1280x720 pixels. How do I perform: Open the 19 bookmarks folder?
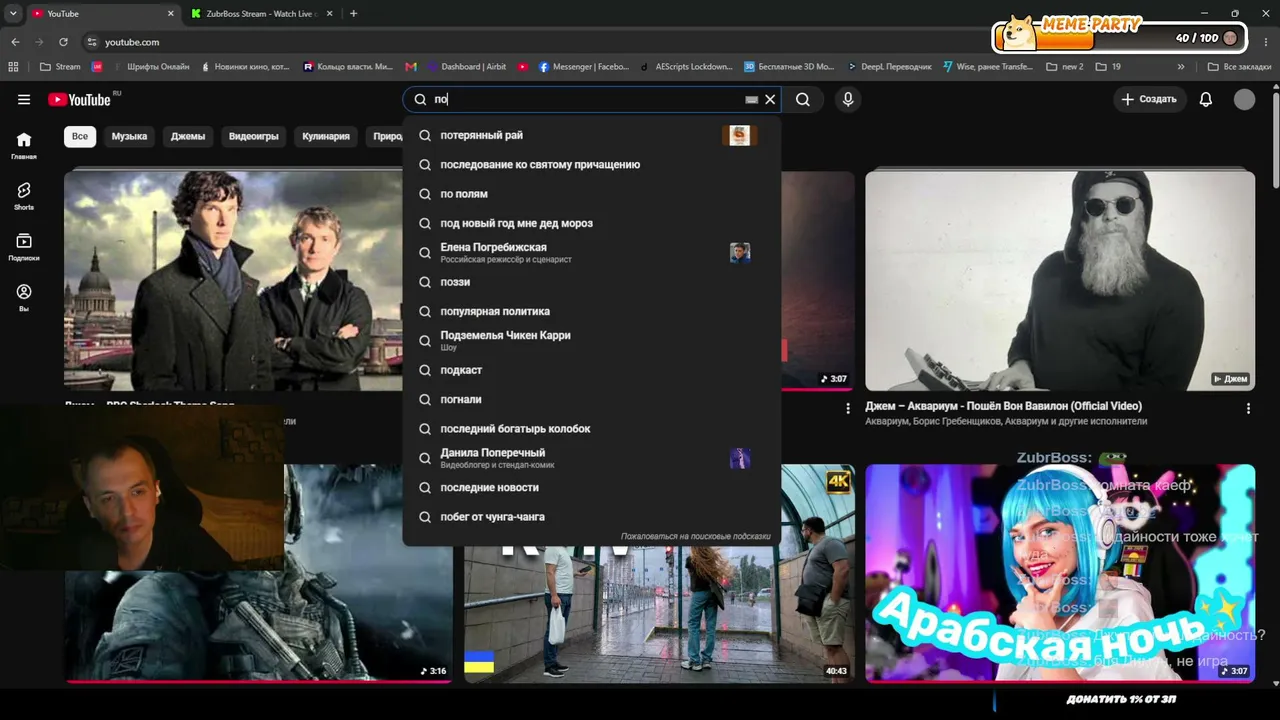pos(1108,67)
